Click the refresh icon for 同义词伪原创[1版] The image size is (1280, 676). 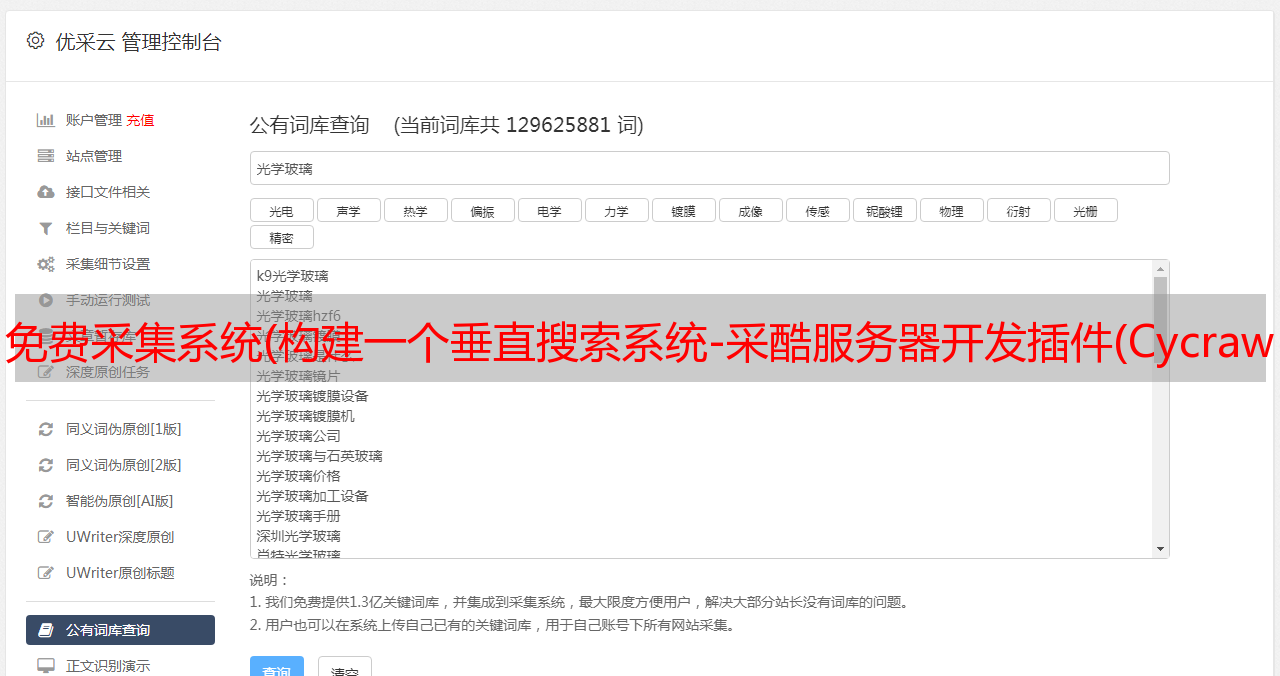(46, 429)
